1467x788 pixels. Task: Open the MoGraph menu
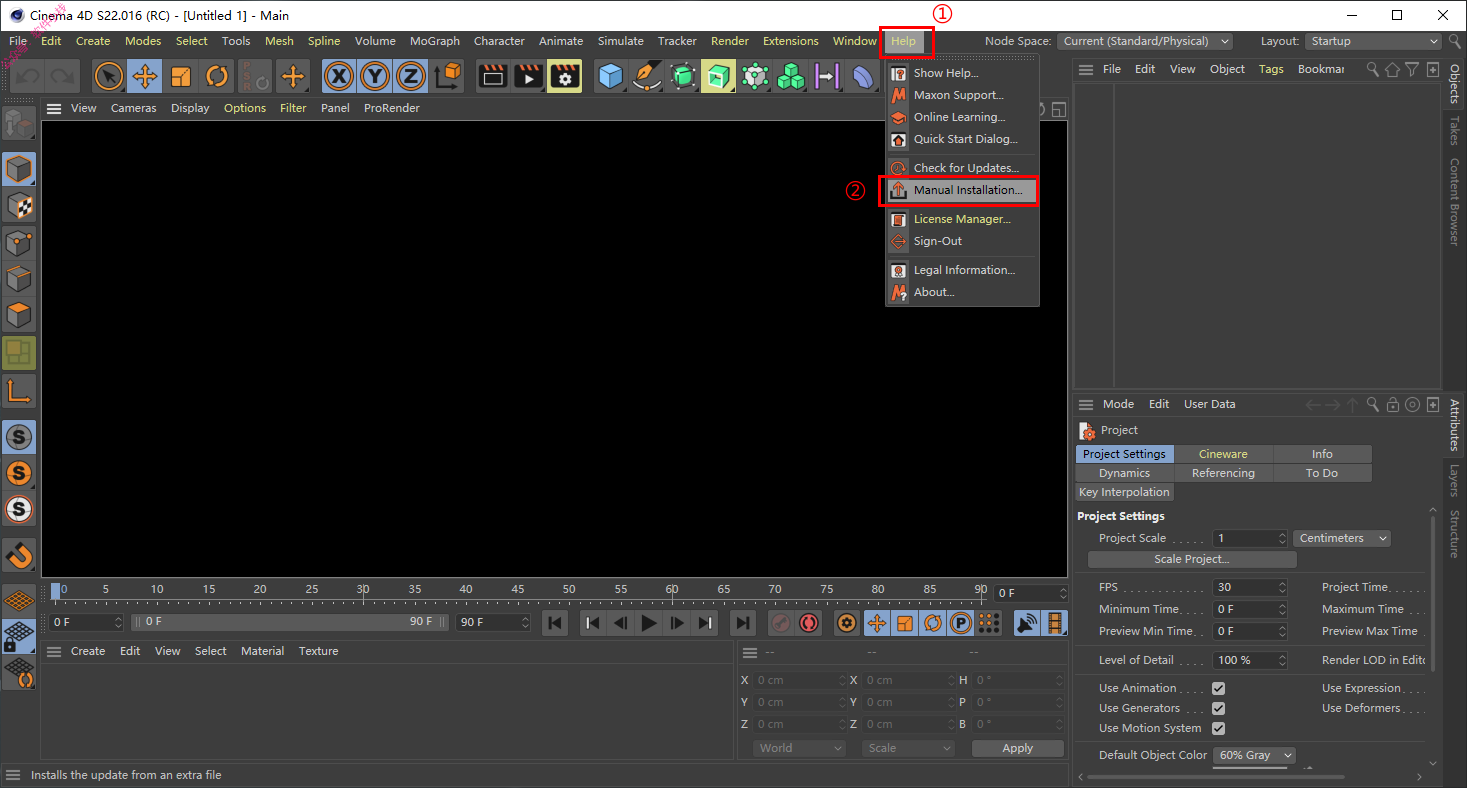point(435,41)
